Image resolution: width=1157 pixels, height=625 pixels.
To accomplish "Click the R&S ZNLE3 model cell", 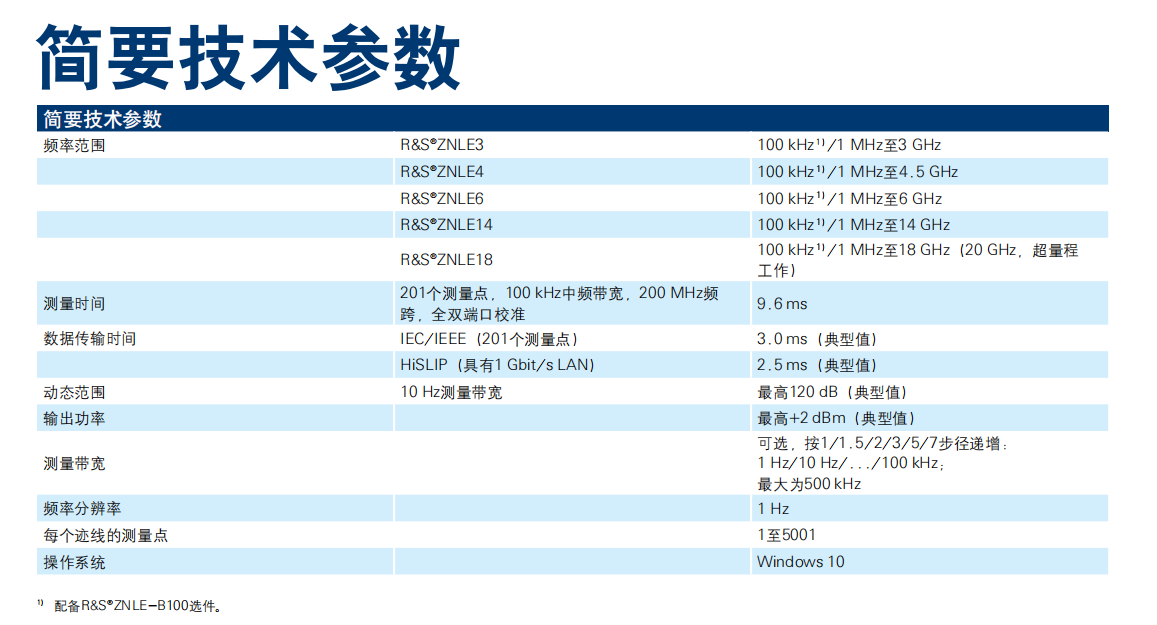I will 441,145.
